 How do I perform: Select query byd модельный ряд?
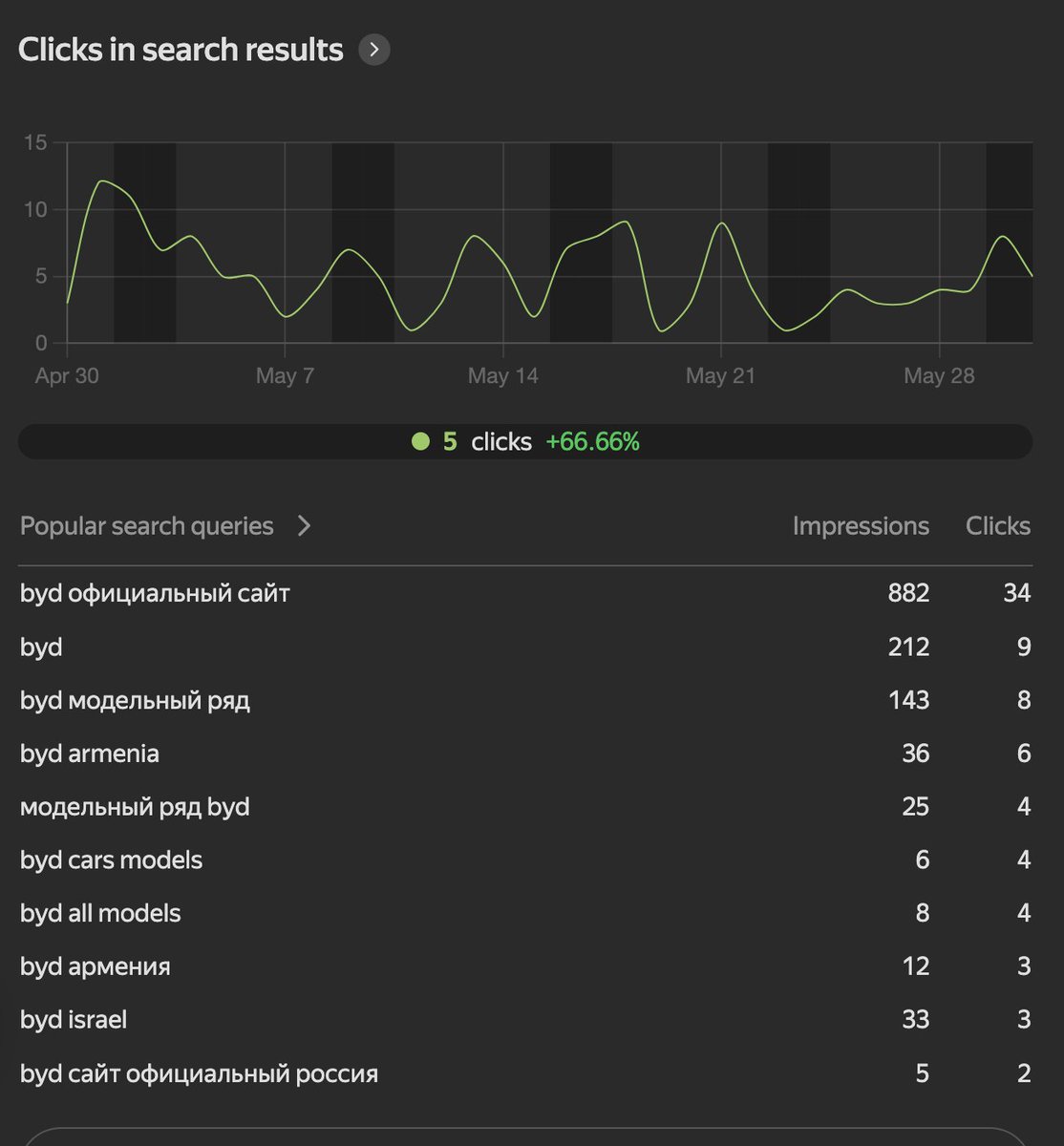[x=135, y=700]
